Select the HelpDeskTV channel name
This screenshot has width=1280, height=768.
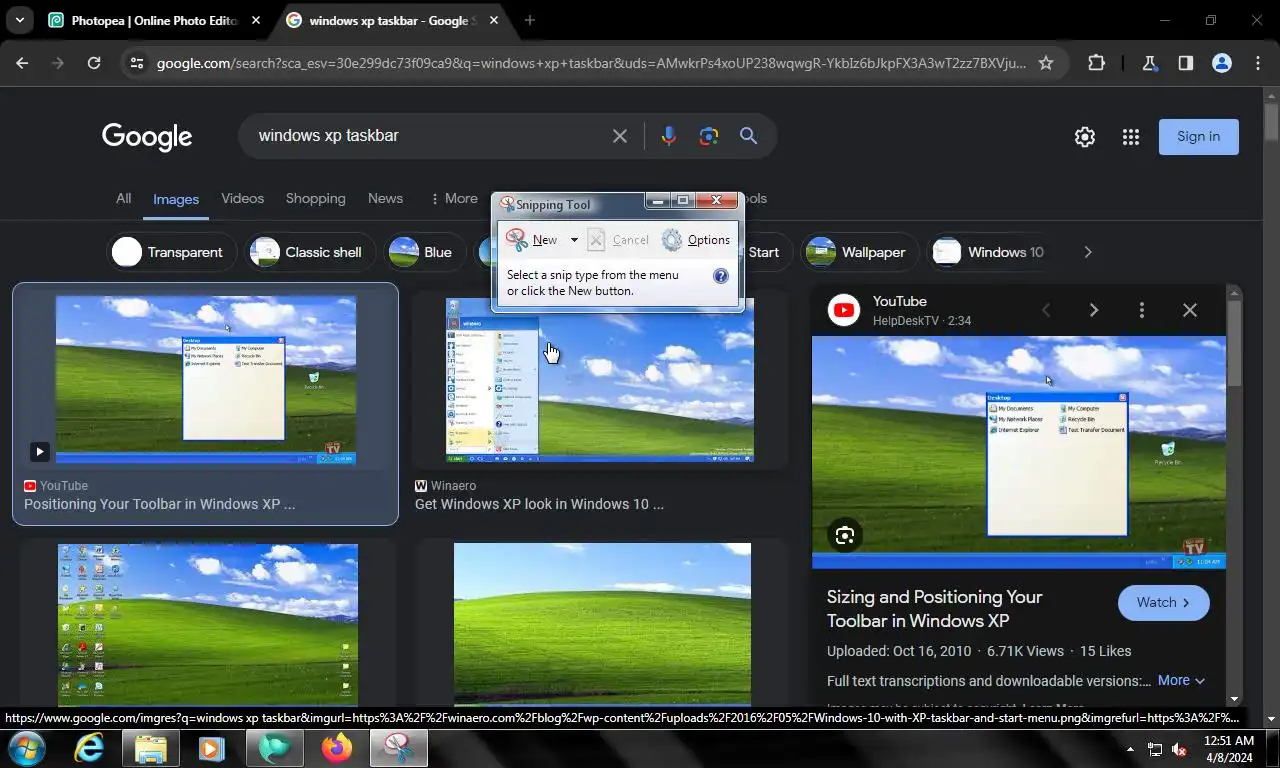906,321
